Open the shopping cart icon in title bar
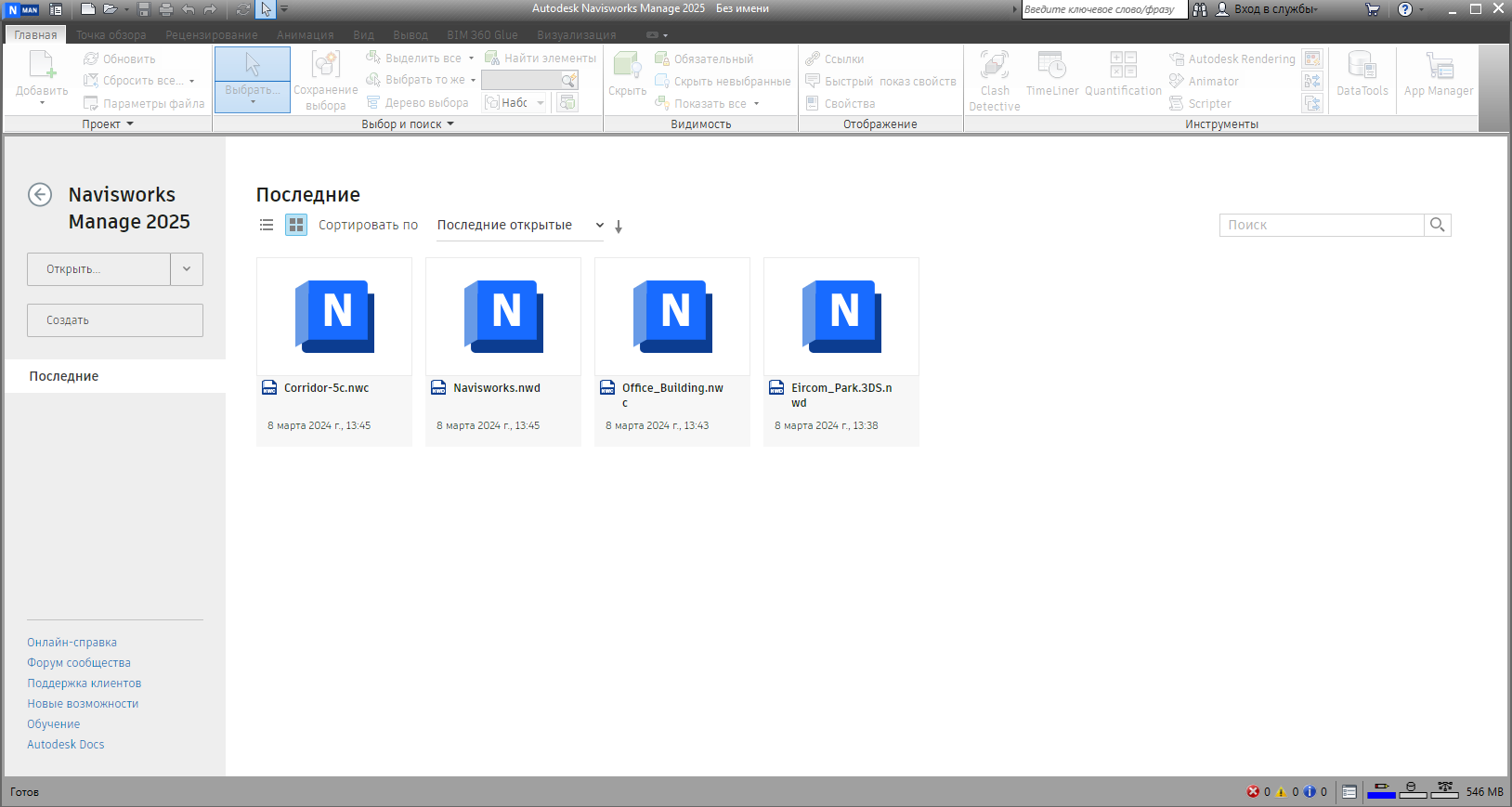Screen dimensions: 1512x807 [1373, 9]
